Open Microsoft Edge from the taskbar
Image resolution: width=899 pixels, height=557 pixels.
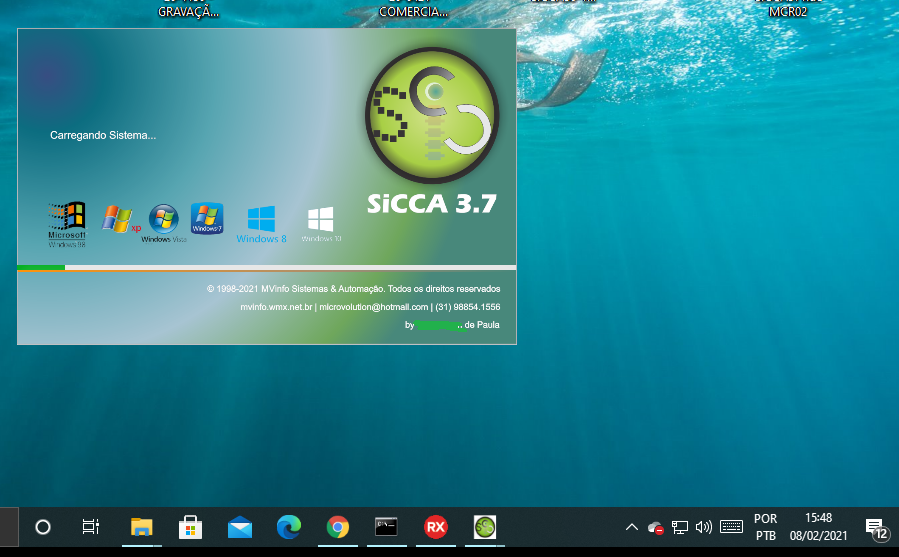click(289, 527)
